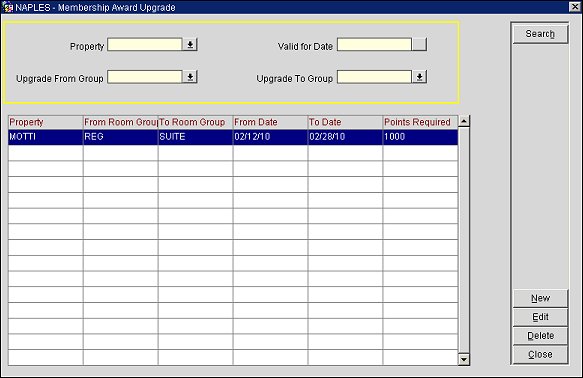Open the Valid for Date calendar button
This screenshot has height=378, width=583.
(x=419, y=45)
